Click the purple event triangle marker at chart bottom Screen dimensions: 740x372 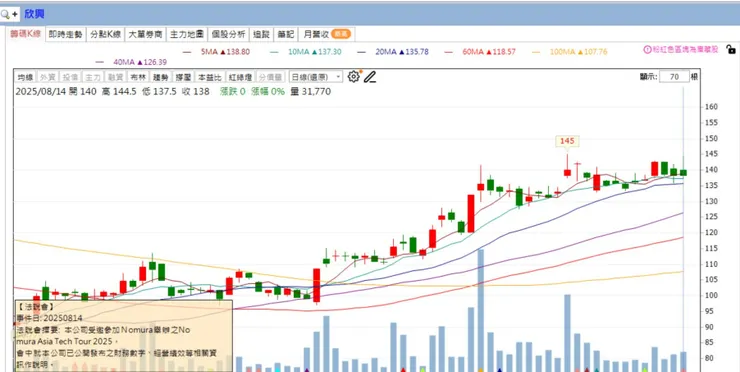click(x=306, y=370)
